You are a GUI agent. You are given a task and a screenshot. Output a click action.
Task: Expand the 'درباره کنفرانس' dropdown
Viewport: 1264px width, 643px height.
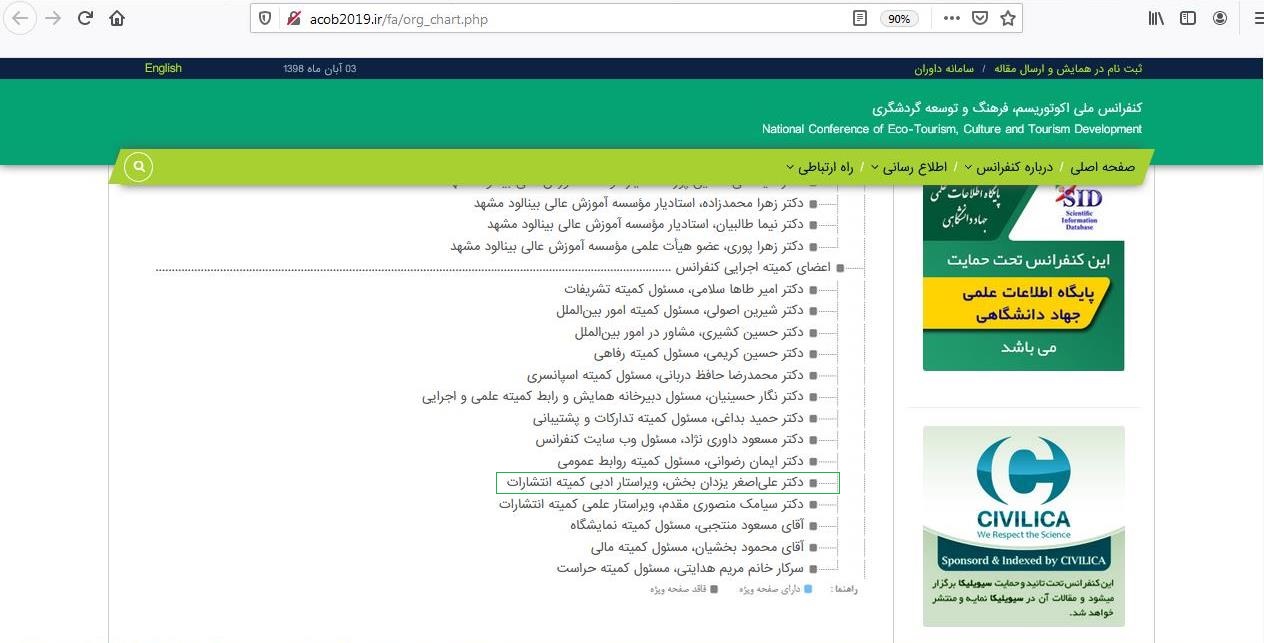(x=1012, y=167)
